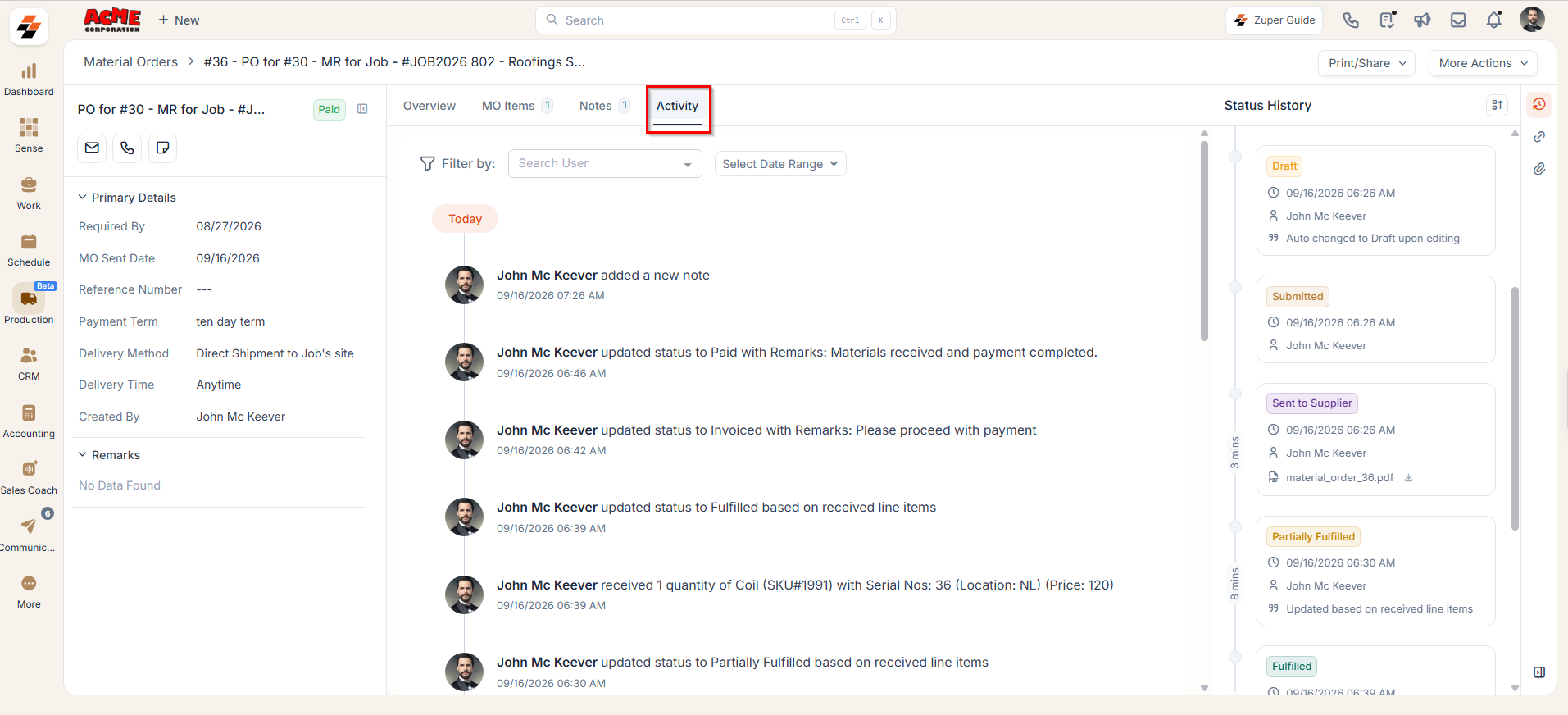This screenshot has width=1568, height=715.
Task: Open the linked records chain icon
Action: 1539,137
